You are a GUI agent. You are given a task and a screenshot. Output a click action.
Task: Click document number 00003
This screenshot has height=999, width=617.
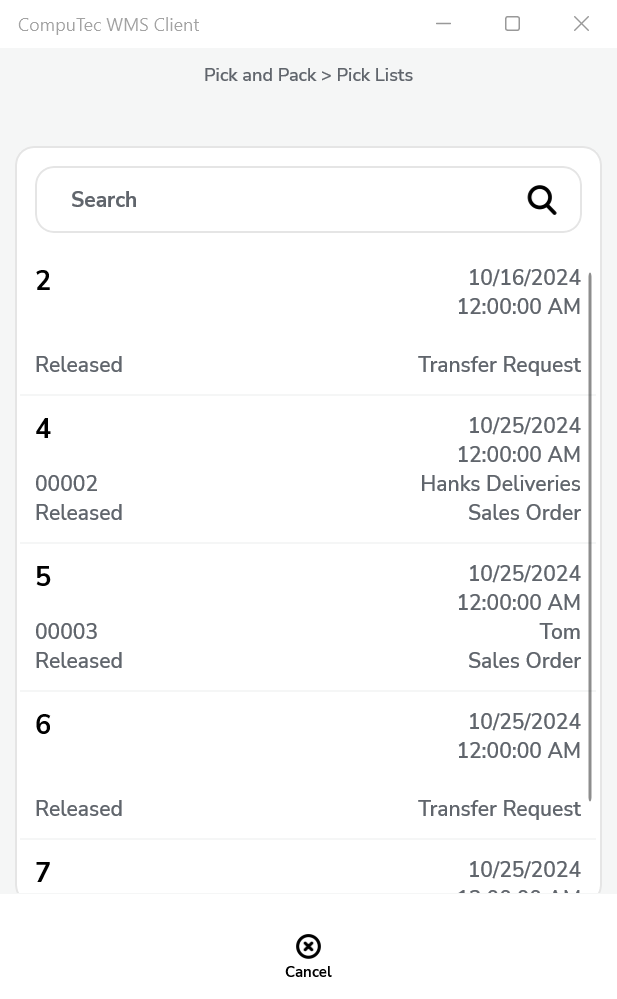(x=66, y=632)
